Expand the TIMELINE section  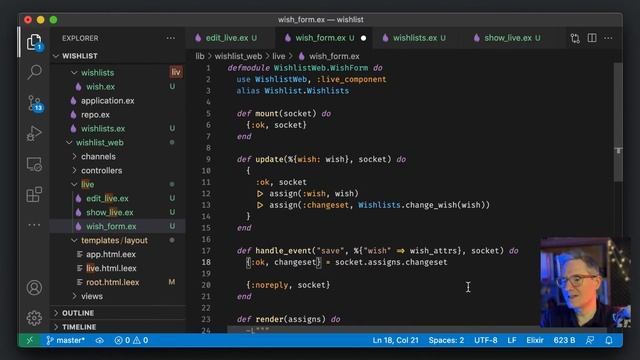[118, 327]
